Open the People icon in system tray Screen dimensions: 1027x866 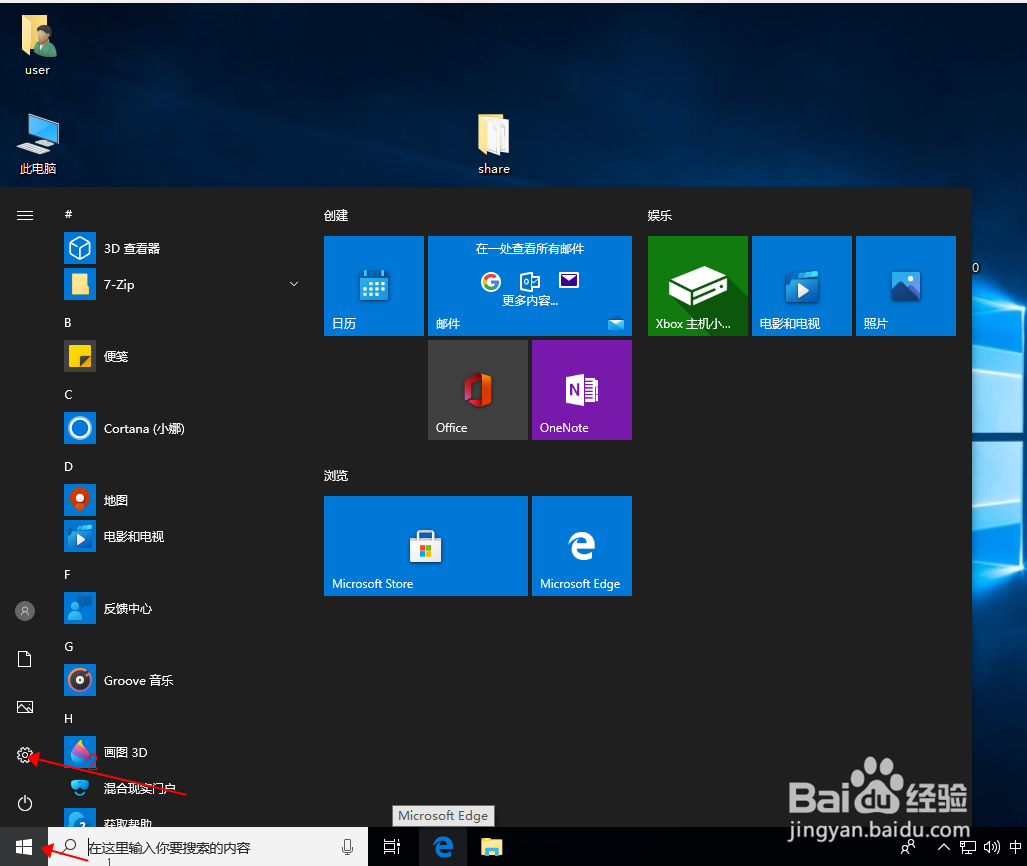908,847
